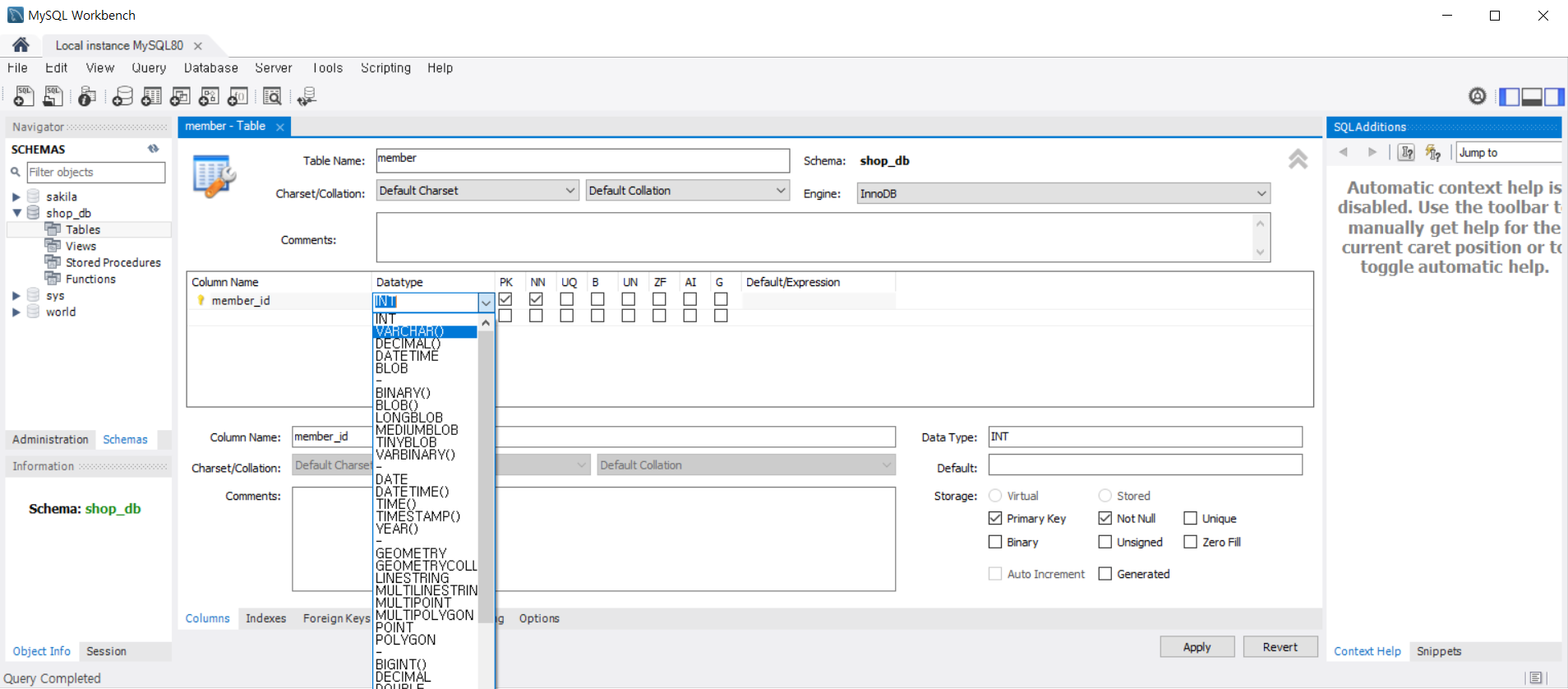This screenshot has width=1568, height=689.
Task: Switch to the Administration tab
Action: tap(50, 440)
